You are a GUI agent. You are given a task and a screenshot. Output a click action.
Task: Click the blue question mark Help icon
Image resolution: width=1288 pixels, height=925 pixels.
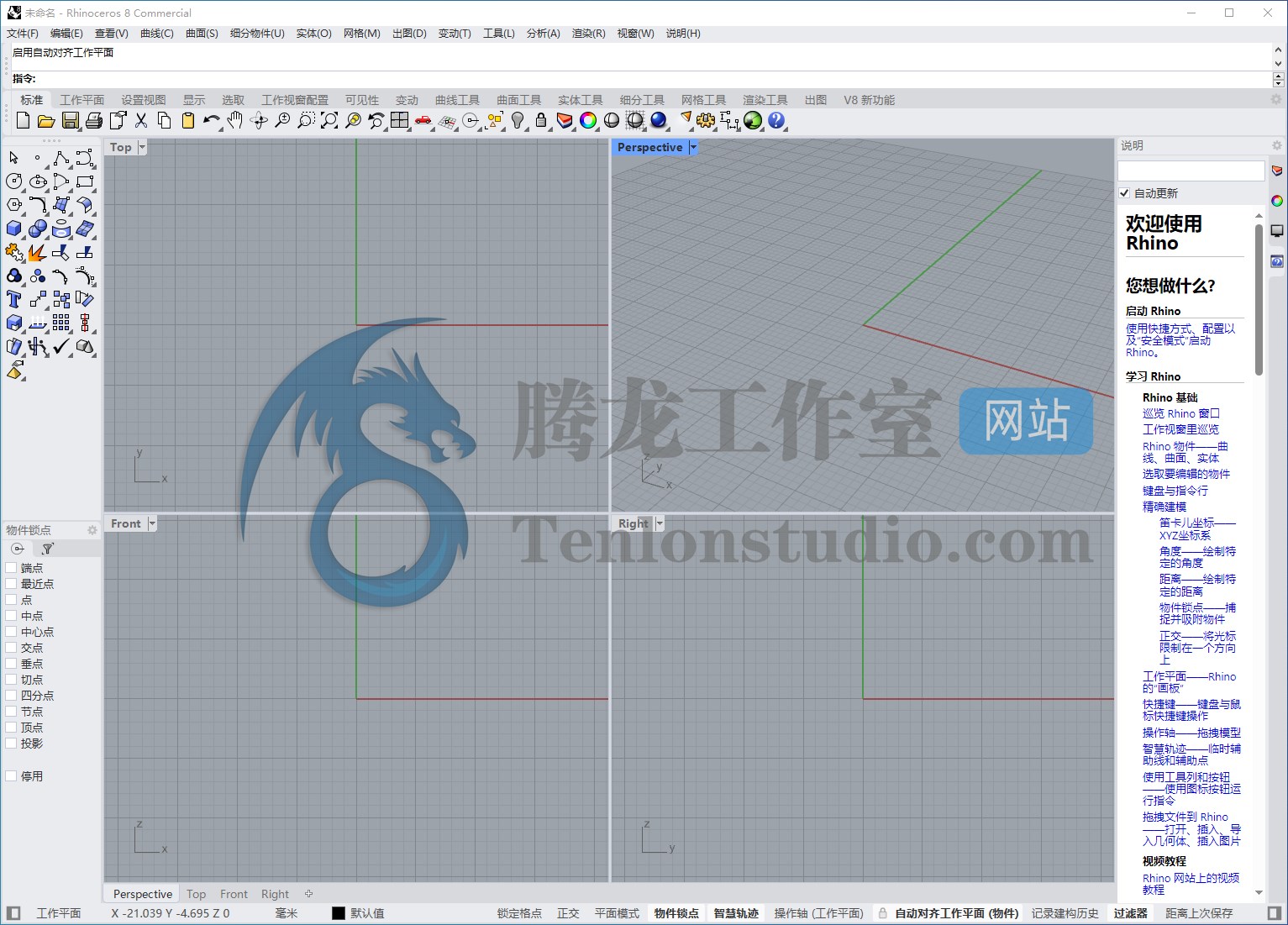click(x=776, y=121)
